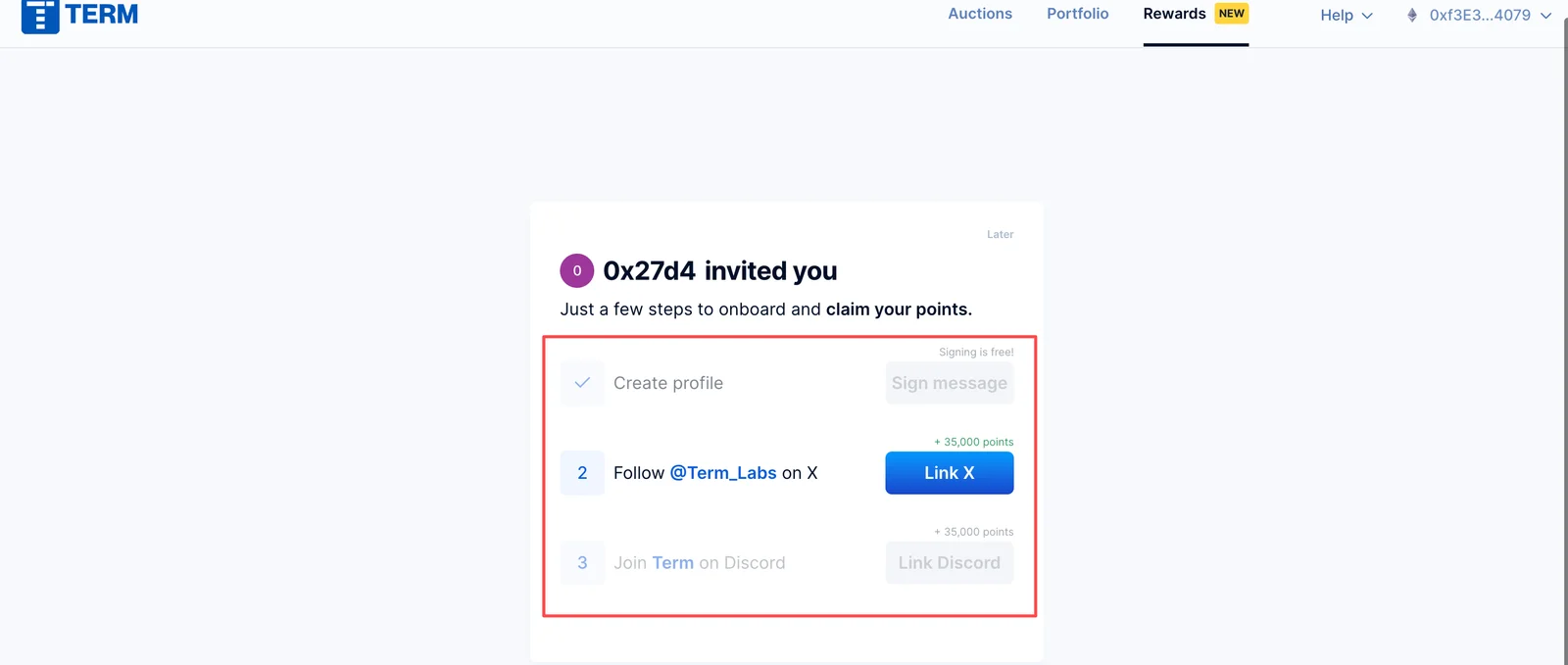This screenshot has width=1568, height=665.
Task: Expand the Help dropdown chevron
Action: click(x=1367, y=16)
